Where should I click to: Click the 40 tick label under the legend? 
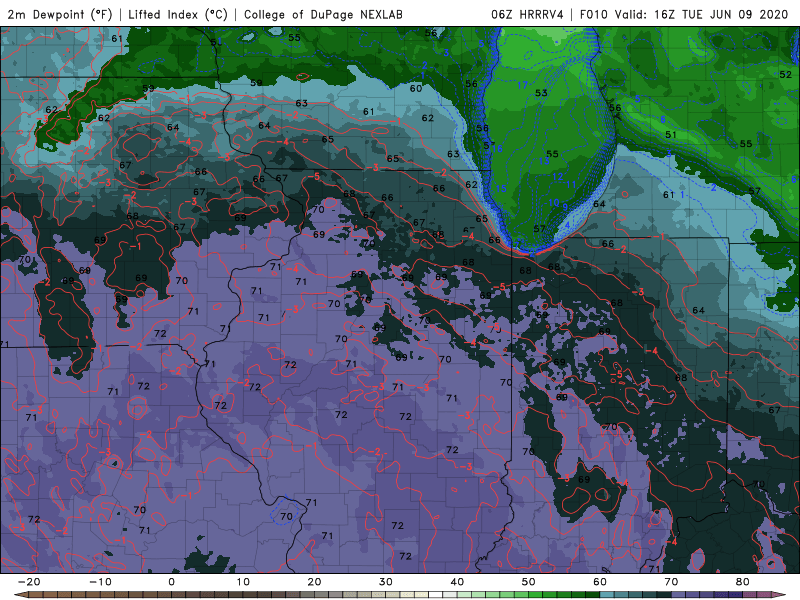tap(457, 582)
